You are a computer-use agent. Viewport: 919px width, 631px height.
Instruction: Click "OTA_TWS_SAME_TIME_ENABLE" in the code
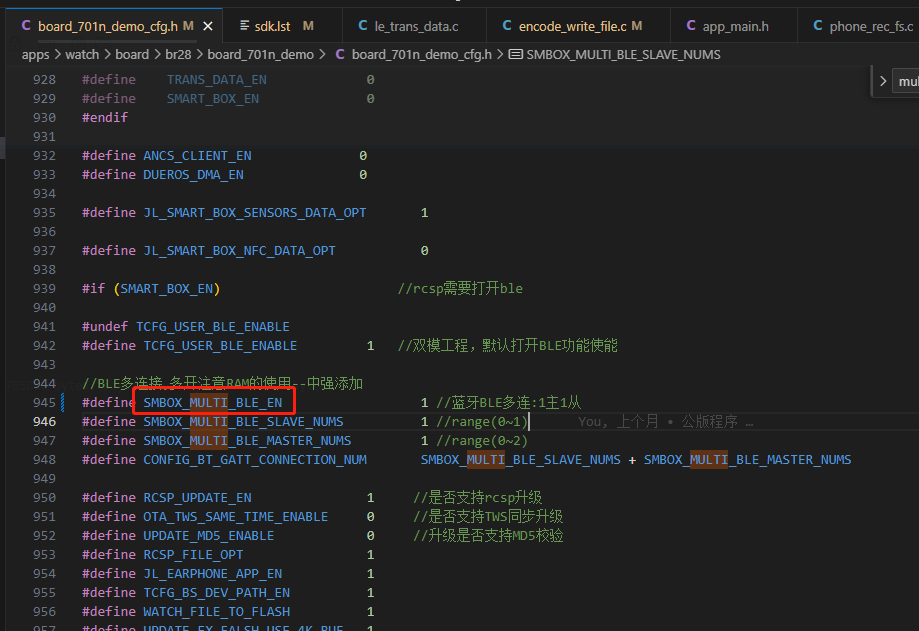[x=236, y=517]
